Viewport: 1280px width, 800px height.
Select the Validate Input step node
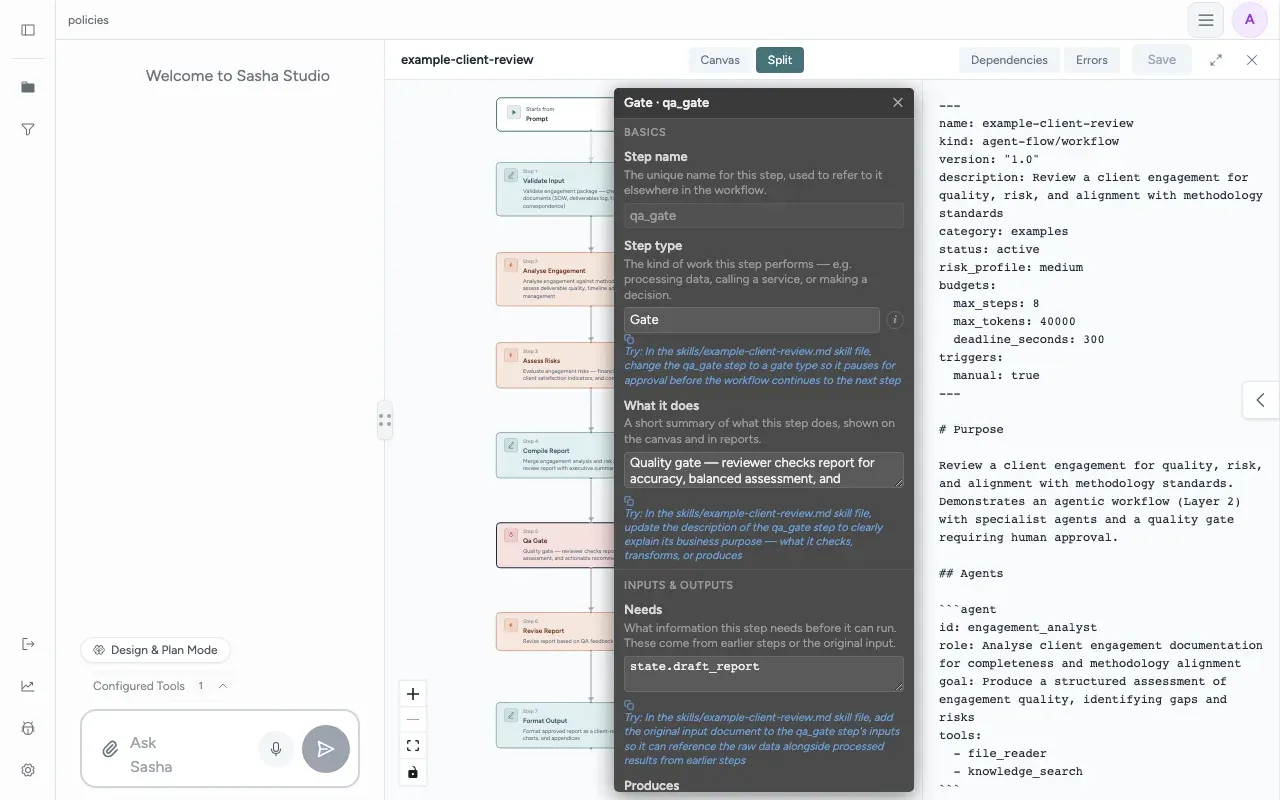click(555, 189)
